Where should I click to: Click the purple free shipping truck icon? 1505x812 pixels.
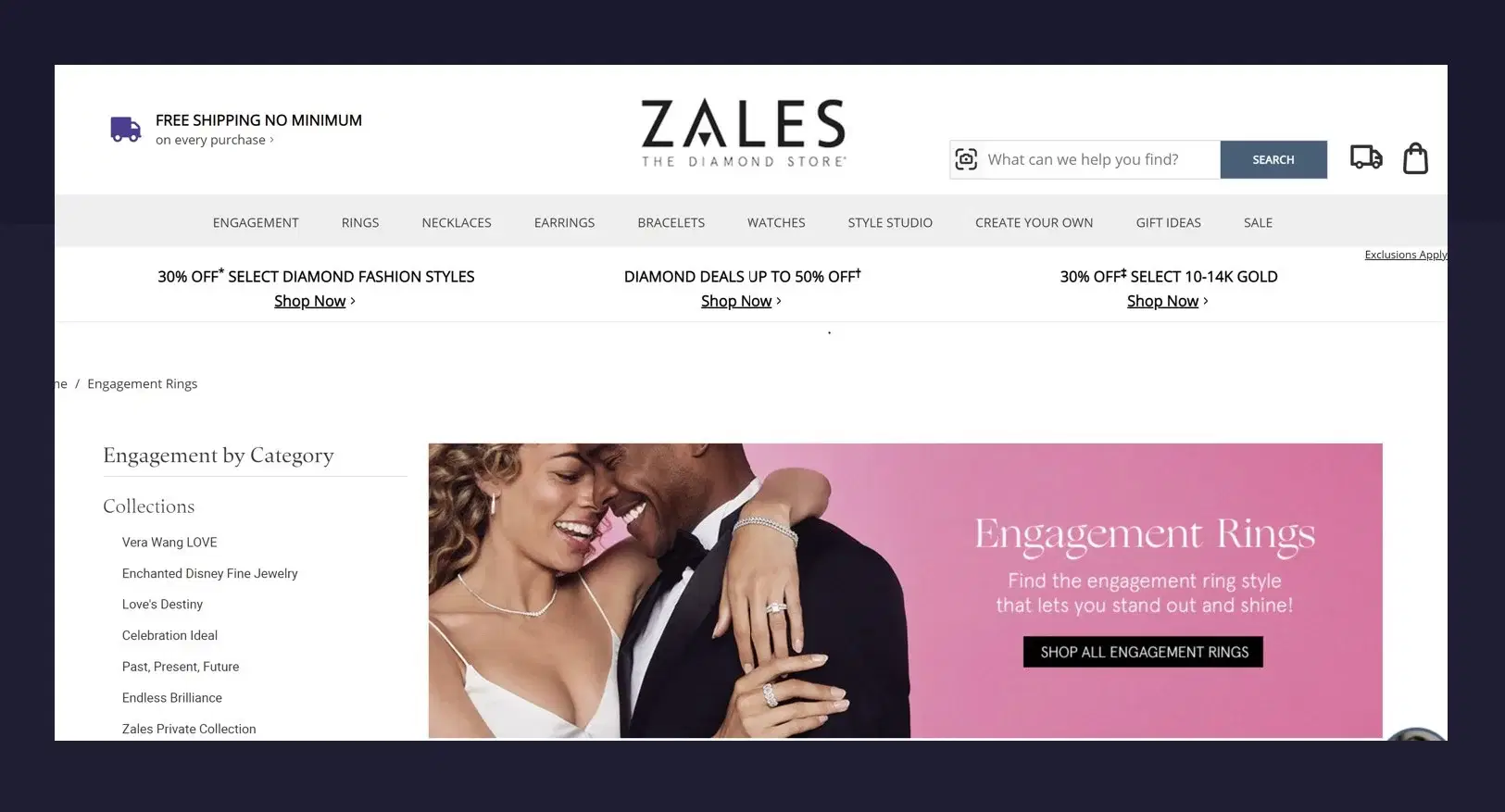point(126,130)
